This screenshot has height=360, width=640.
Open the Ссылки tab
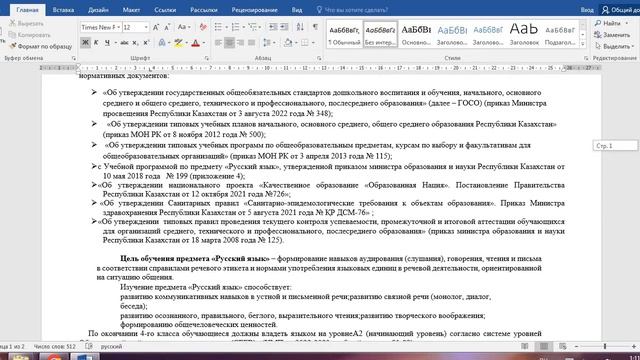pos(165,10)
